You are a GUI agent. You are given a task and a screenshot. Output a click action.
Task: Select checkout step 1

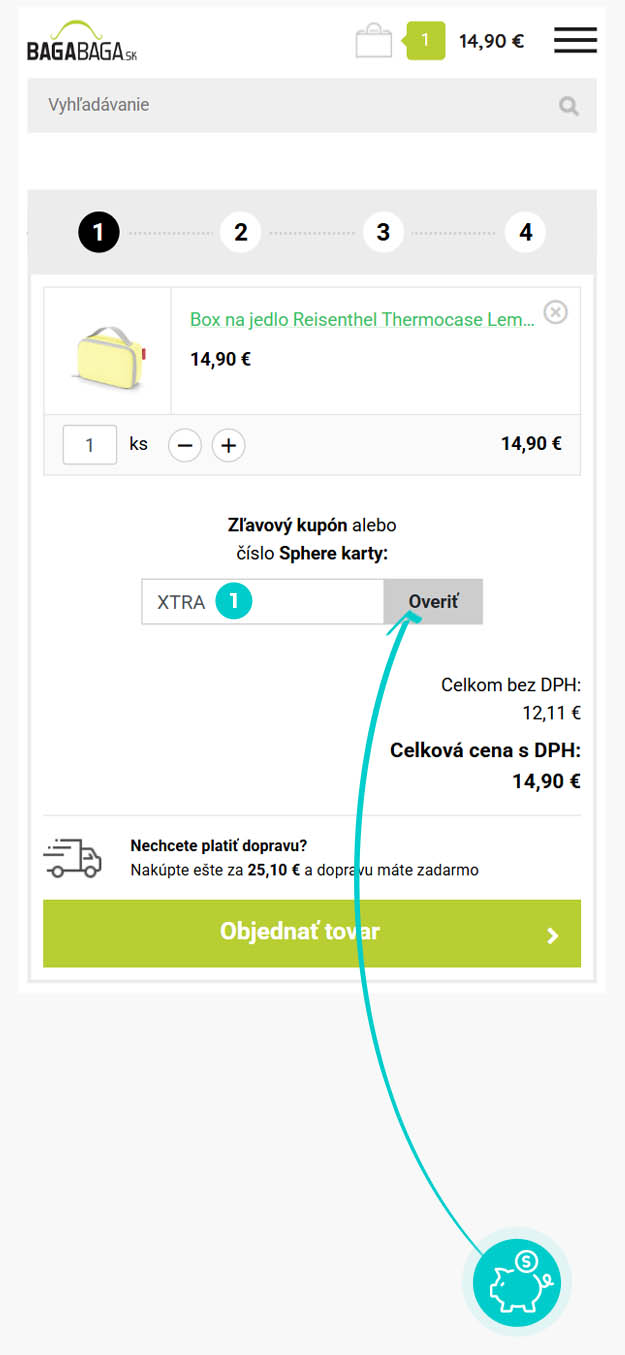[x=98, y=233]
